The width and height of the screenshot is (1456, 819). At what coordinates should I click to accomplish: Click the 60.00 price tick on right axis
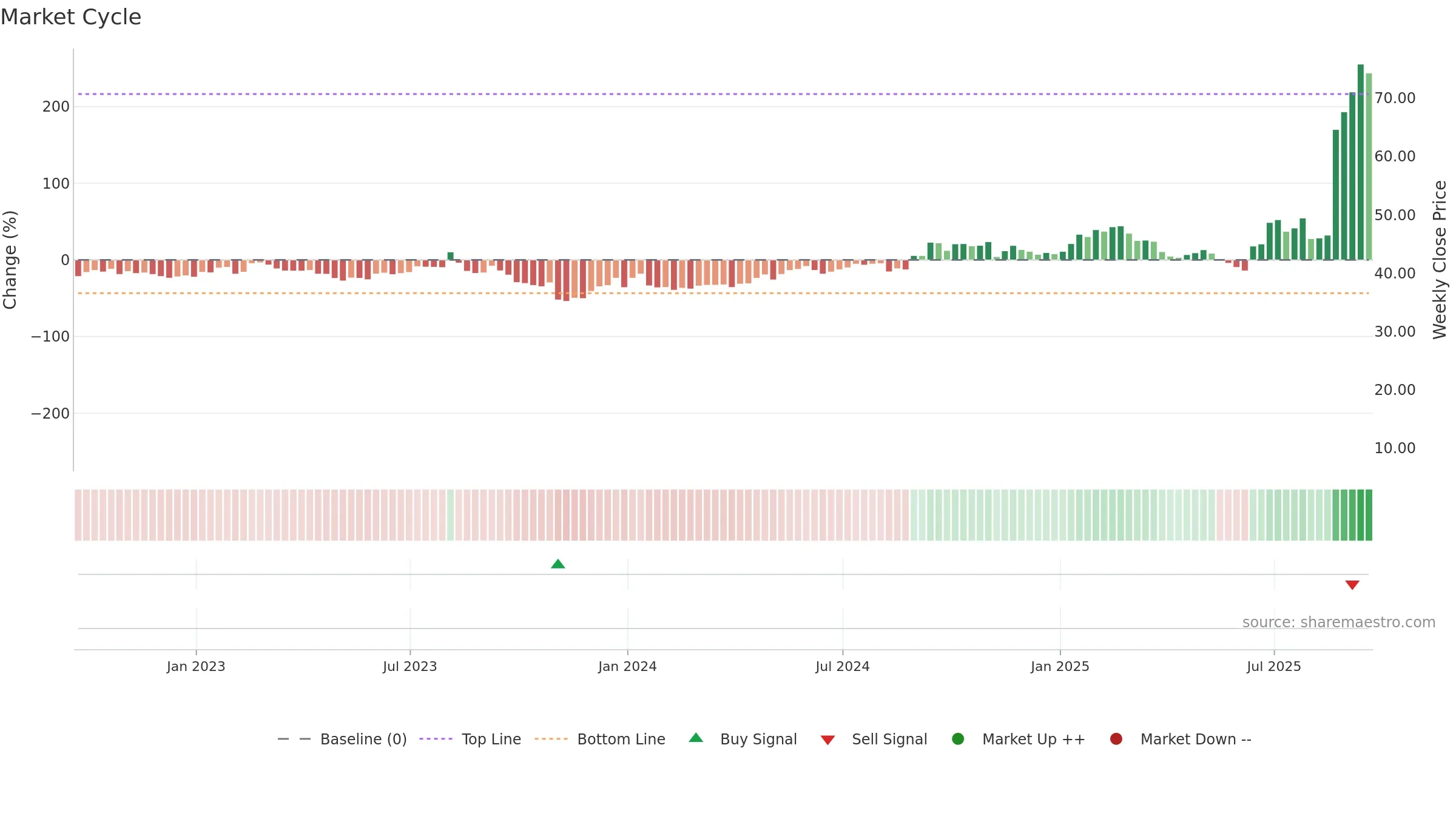[1395, 157]
